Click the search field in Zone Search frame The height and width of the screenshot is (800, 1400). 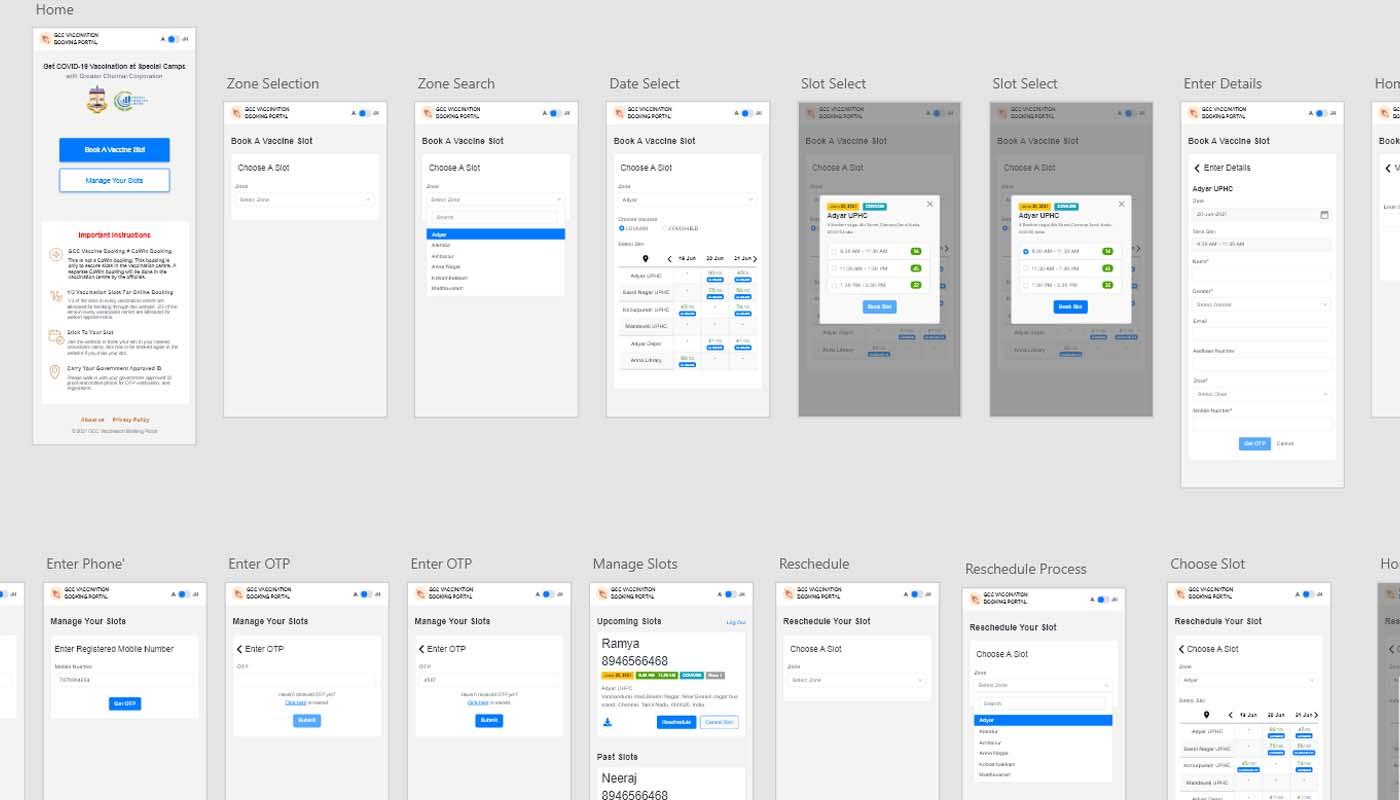(494, 217)
